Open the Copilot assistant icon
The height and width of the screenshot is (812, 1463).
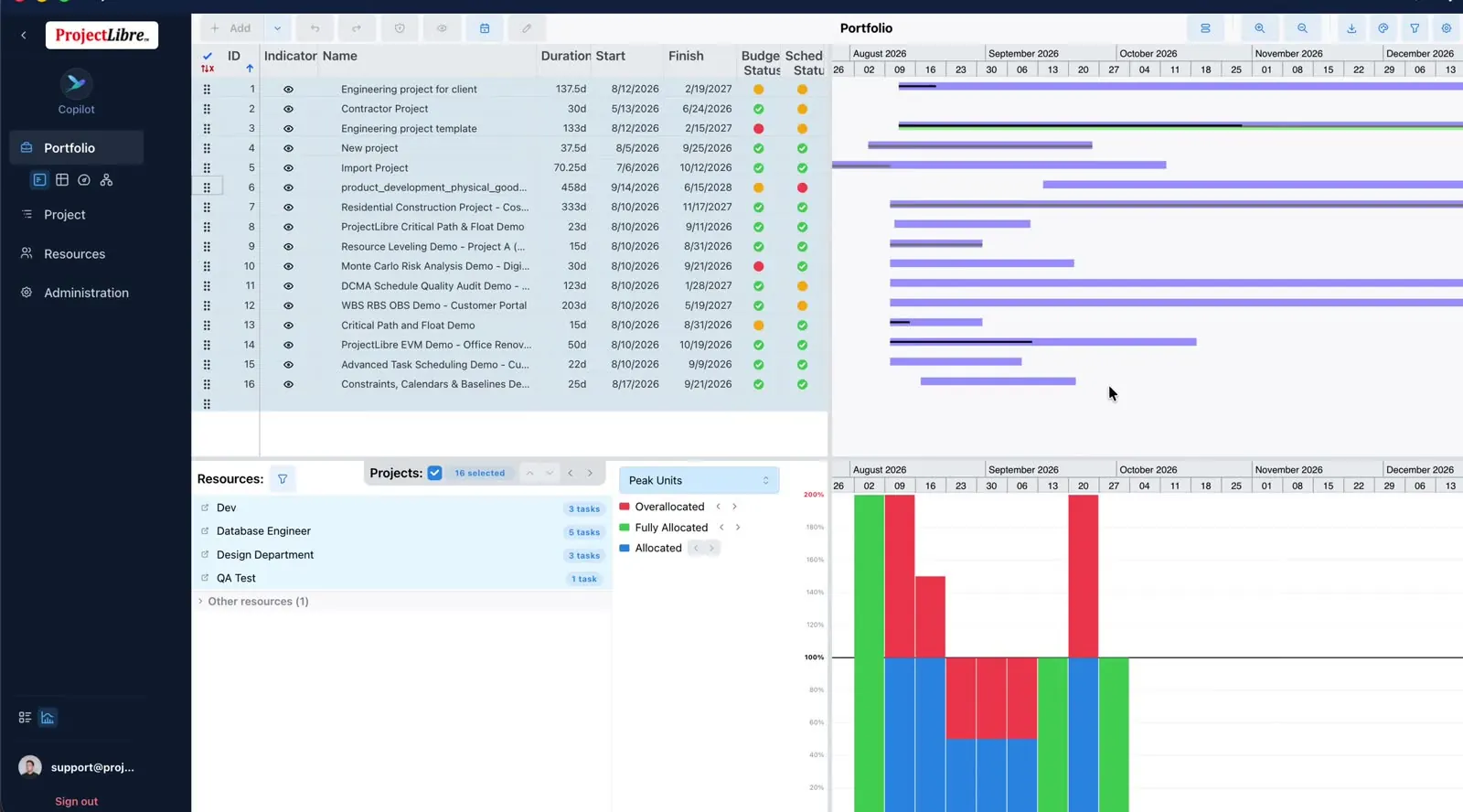pyautogui.click(x=76, y=84)
